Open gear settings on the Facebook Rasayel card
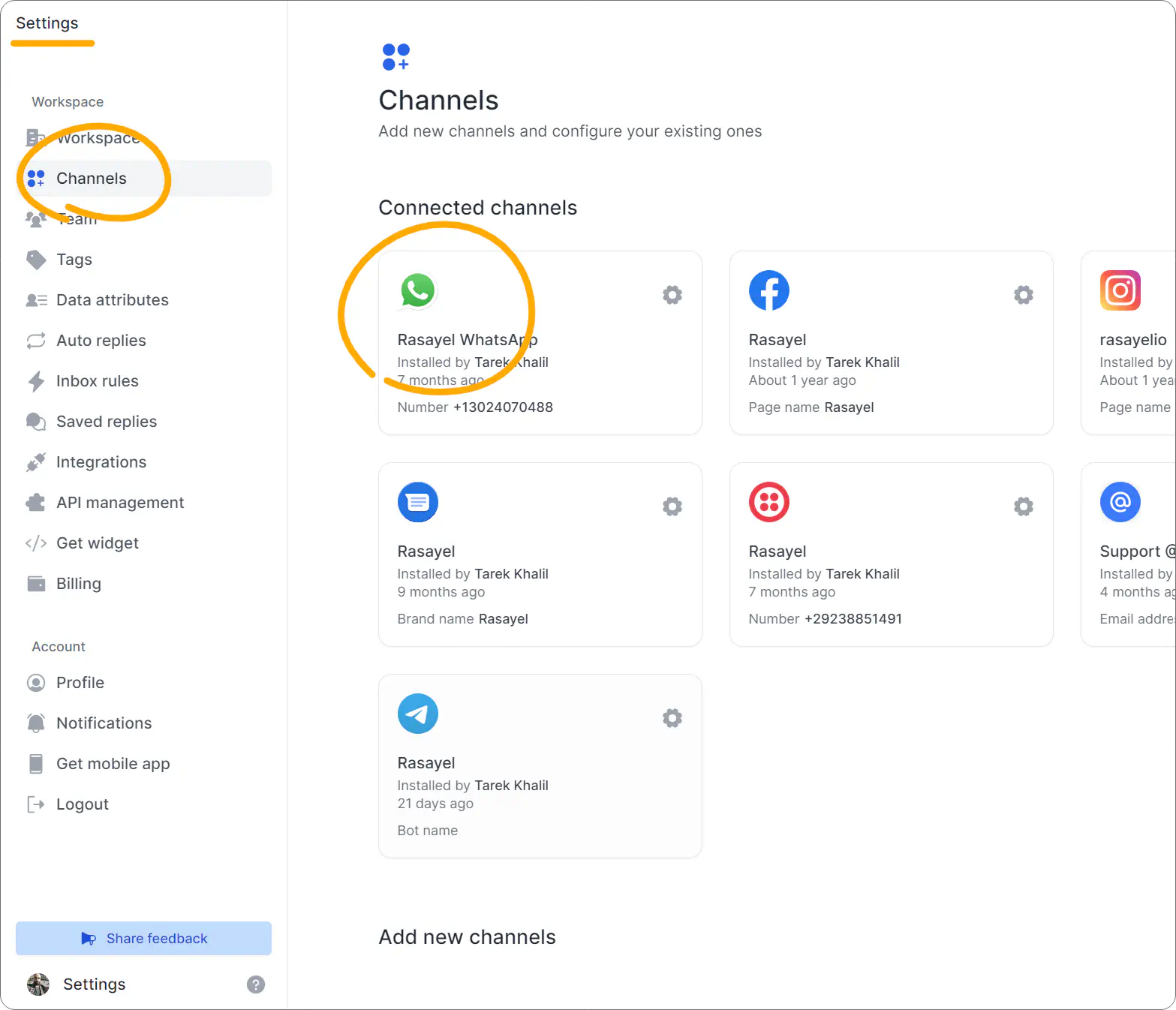The image size is (1176, 1010). (x=1024, y=295)
